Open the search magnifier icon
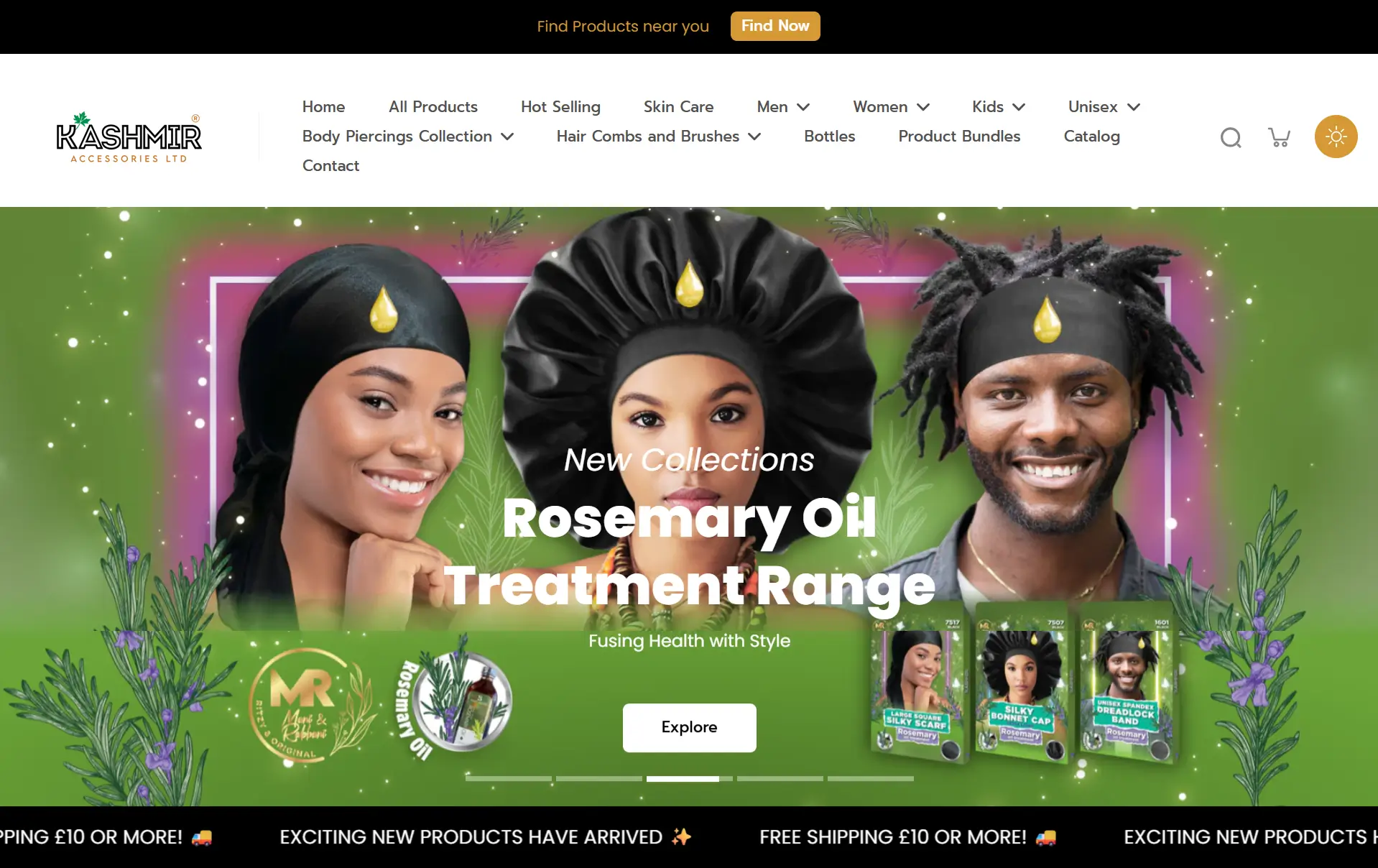Viewport: 1378px width, 868px height. 1231,137
